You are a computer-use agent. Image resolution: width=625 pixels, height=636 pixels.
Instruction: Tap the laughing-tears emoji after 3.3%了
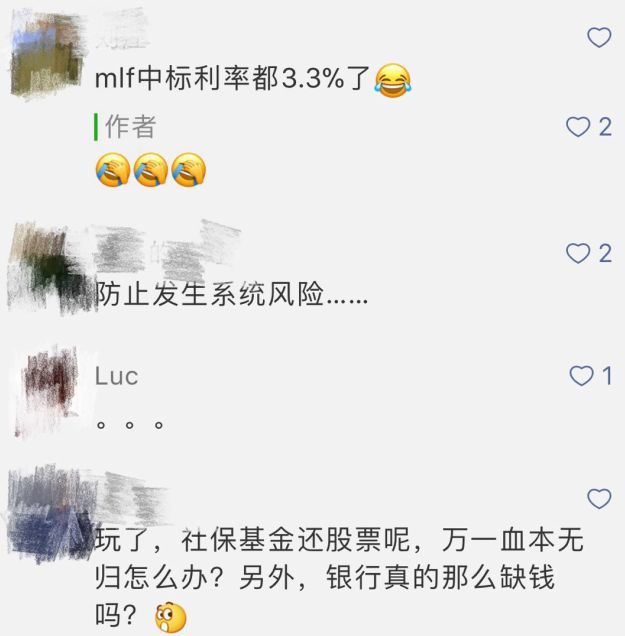[393, 81]
